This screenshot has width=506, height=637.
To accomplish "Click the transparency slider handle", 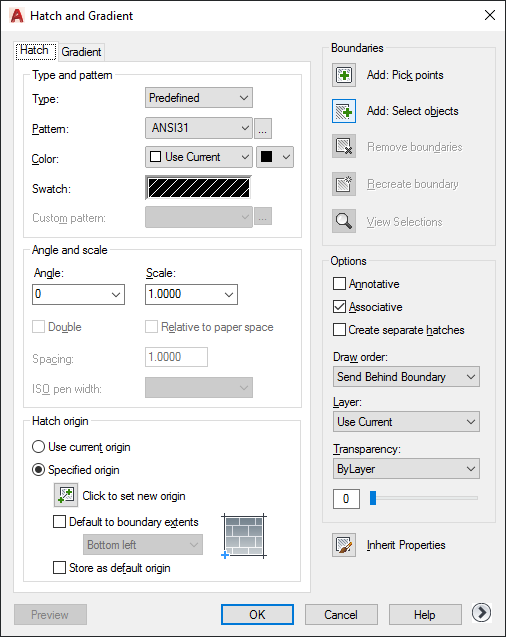I will point(373,498).
